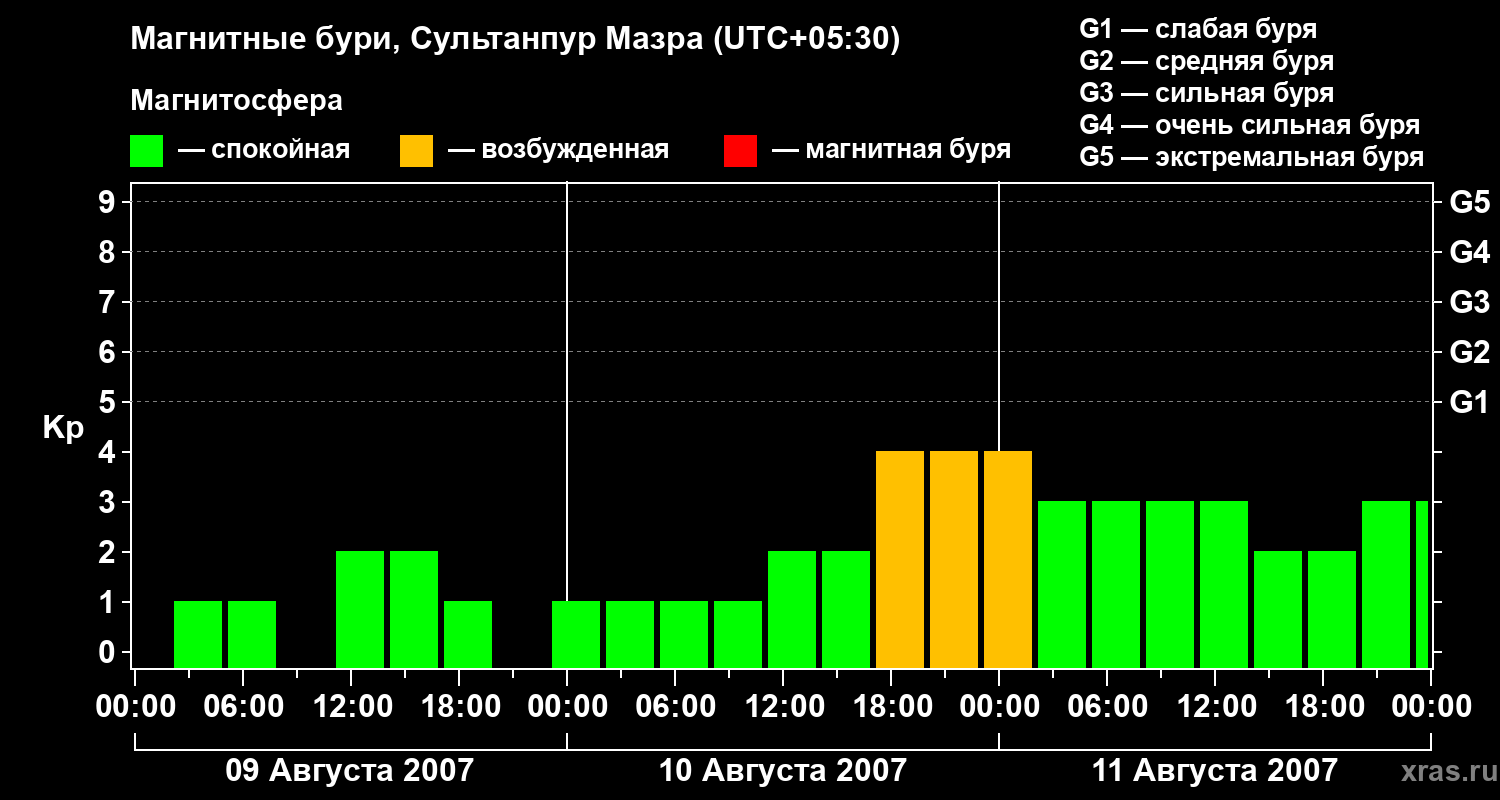1500x800 pixels.
Task: Click the 12:00 time label above '11 Августа 2007'
Action: [1215, 707]
